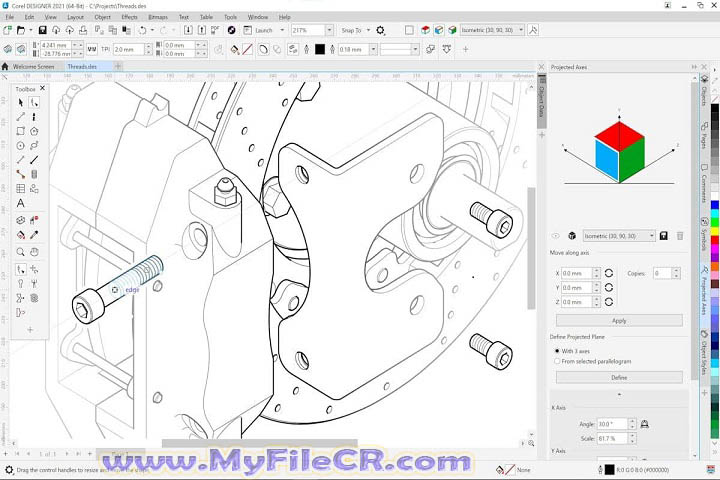Select the Thread cylinder tool in Toolbox
The image size is (720, 480).
(x=34, y=174)
